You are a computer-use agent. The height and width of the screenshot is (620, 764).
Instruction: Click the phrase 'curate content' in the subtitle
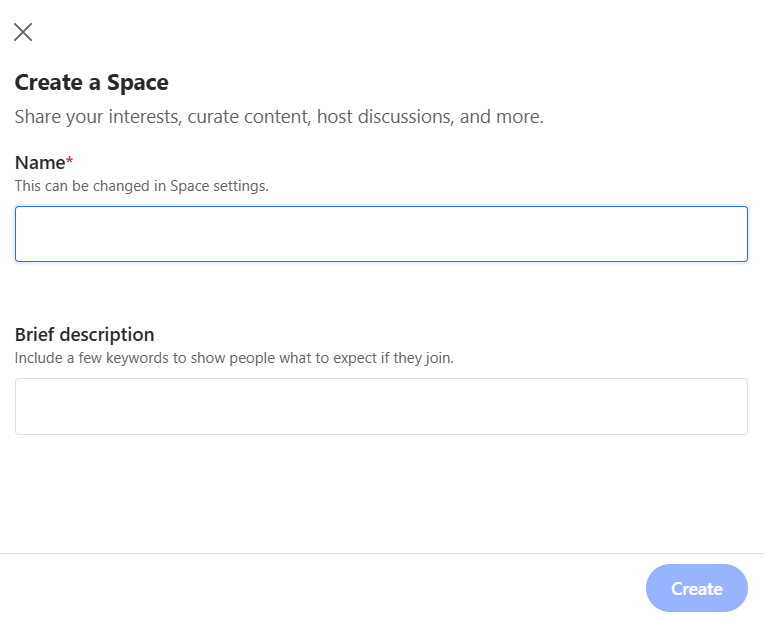[249, 117]
